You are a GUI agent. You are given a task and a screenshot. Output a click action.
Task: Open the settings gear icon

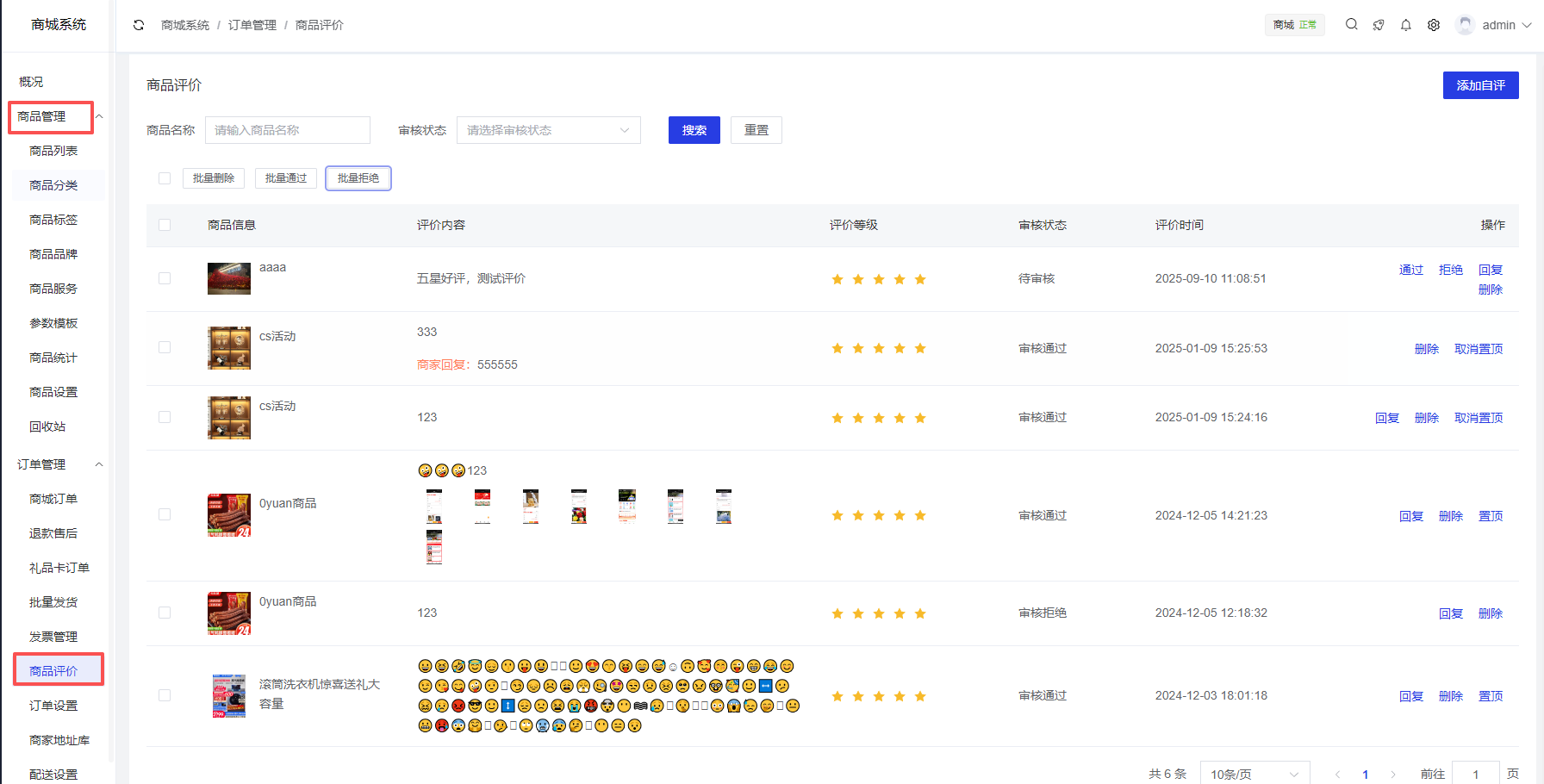point(1434,25)
